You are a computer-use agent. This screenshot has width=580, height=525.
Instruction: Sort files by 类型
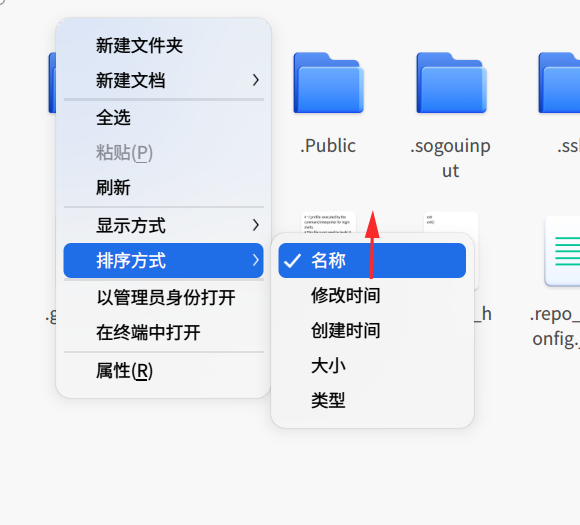click(372, 400)
